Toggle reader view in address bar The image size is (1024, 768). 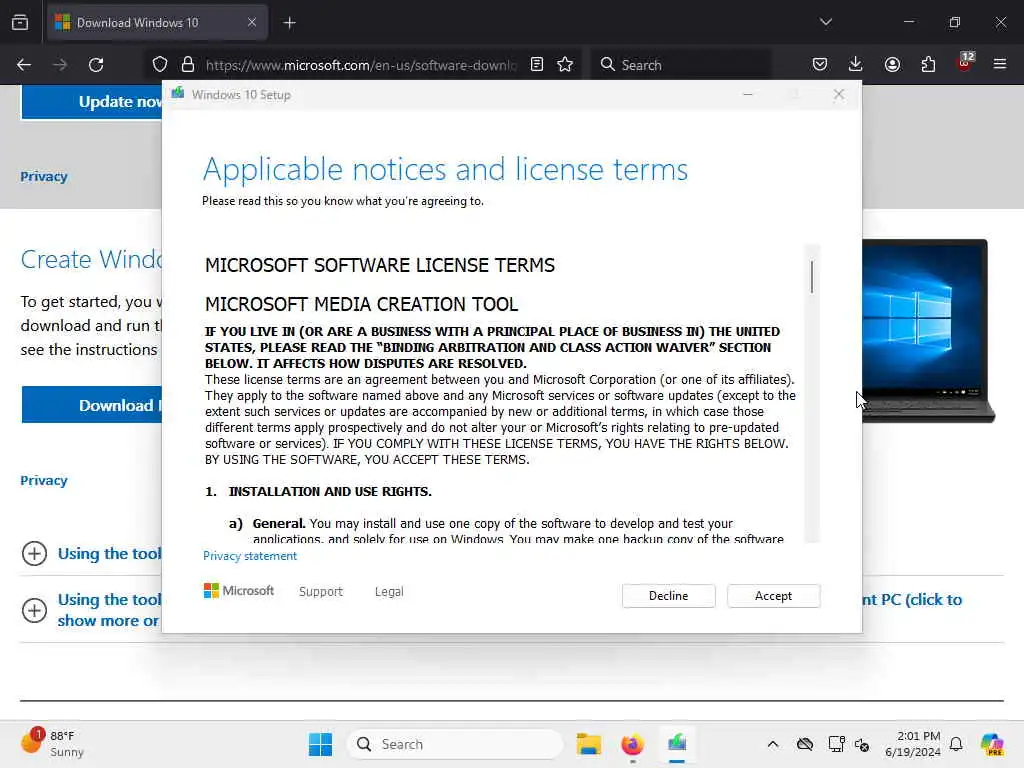tap(537, 64)
